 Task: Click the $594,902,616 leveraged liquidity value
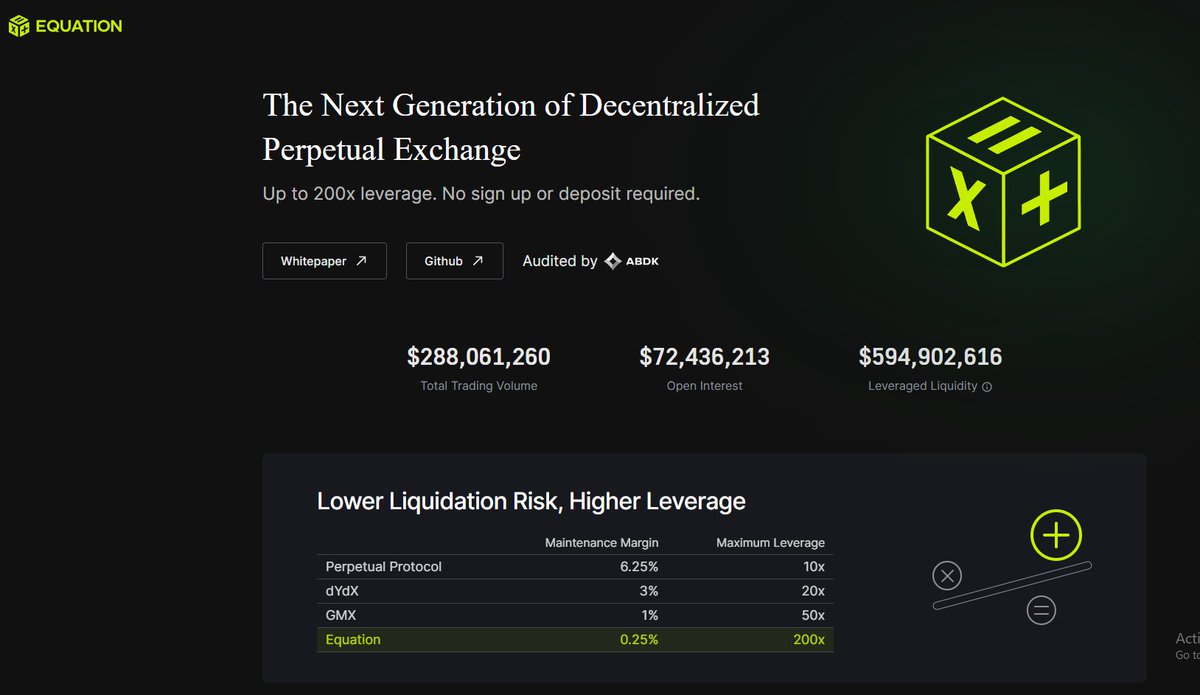click(x=930, y=357)
